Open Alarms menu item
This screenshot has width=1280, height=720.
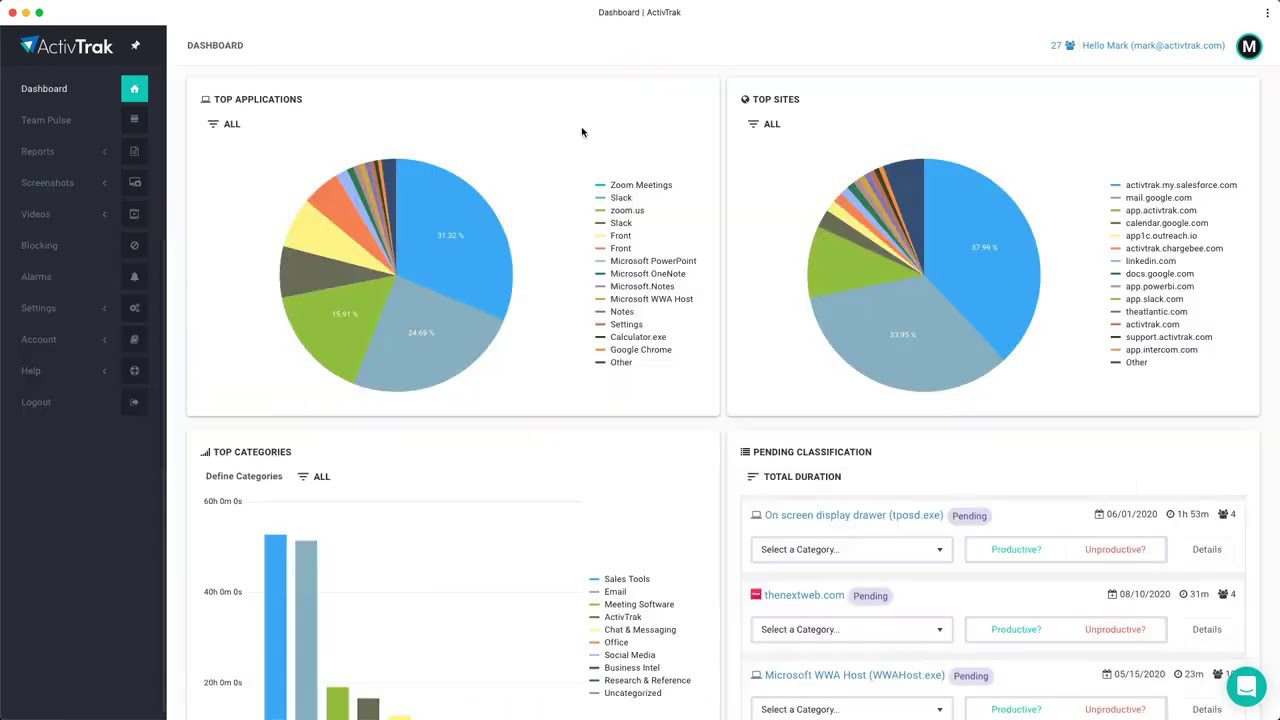[36, 277]
